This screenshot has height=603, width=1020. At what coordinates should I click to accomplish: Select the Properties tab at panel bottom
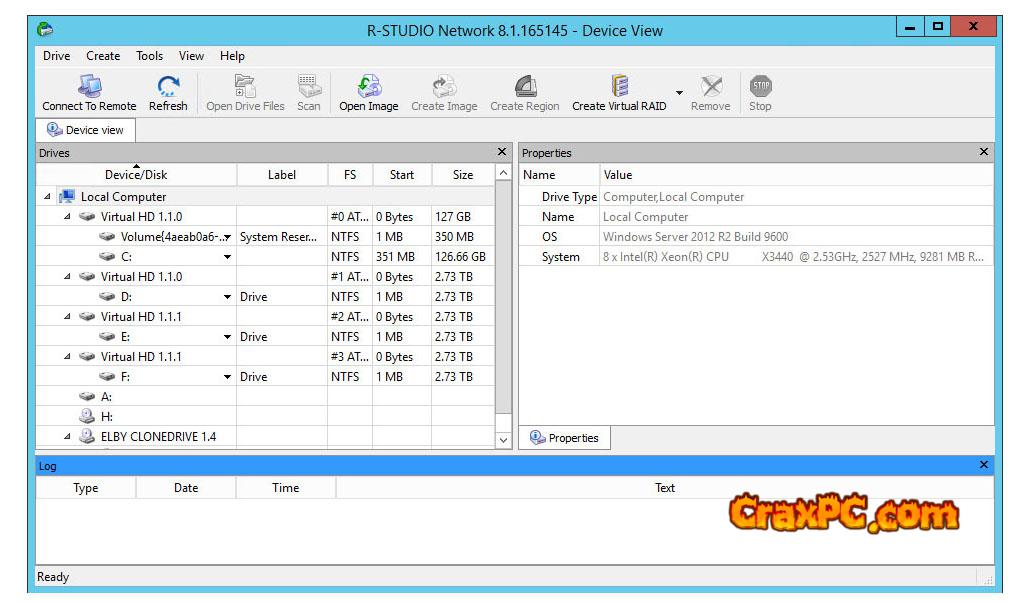pyautogui.click(x=565, y=438)
